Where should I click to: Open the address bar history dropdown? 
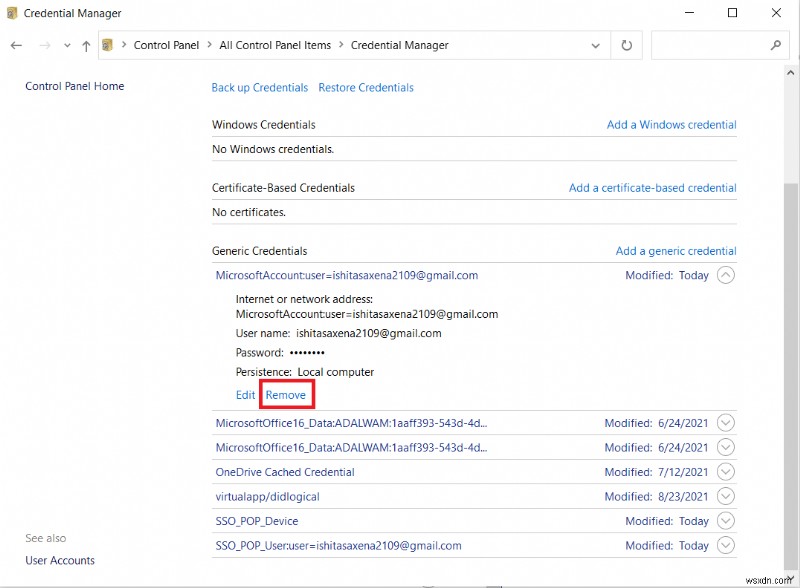pyautogui.click(x=595, y=45)
